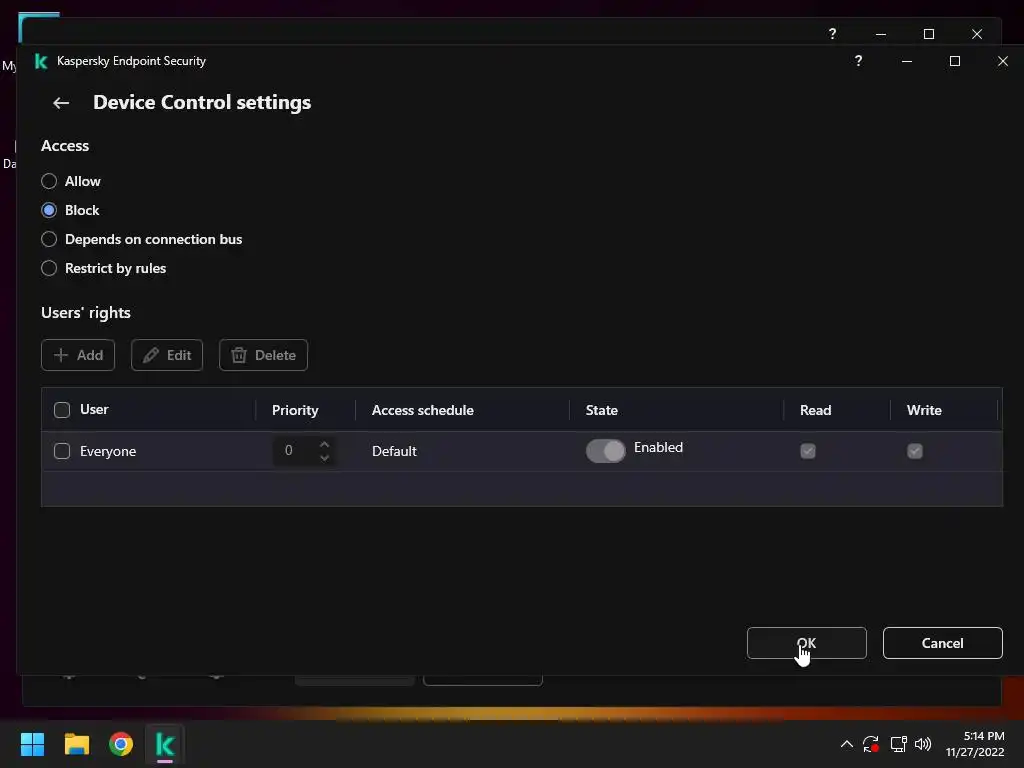
Task: Click the Add user button
Action: click(x=78, y=355)
